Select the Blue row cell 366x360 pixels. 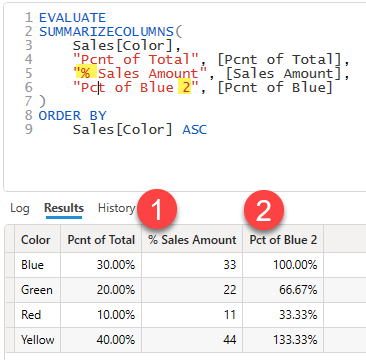[38, 265]
